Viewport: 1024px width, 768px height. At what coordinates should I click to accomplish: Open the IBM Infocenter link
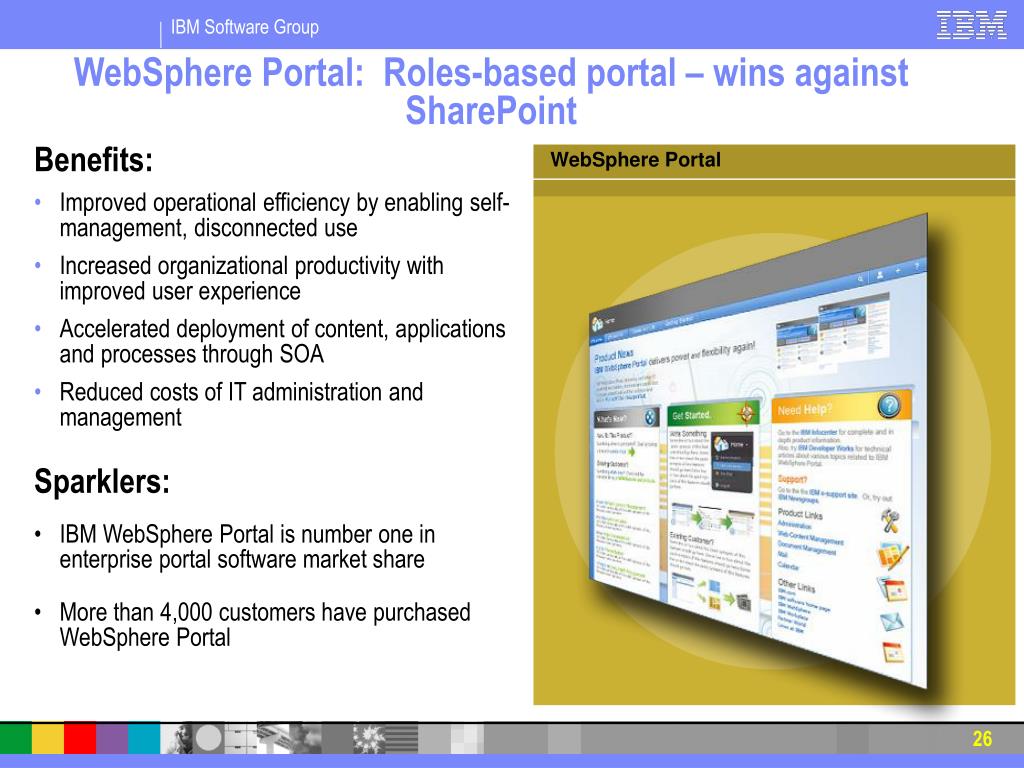pos(819,432)
